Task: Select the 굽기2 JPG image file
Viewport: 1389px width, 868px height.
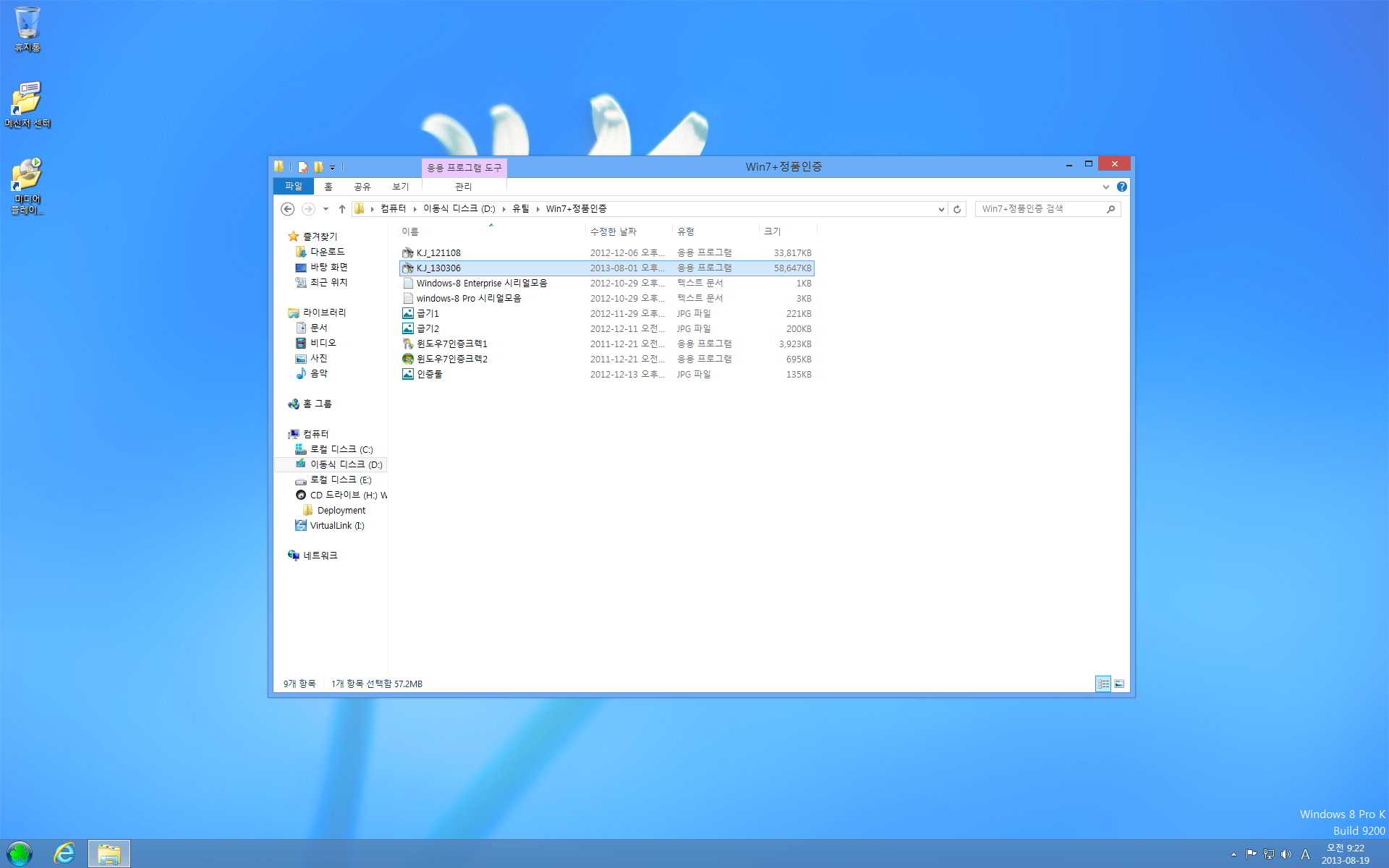Action: (x=606, y=329)
